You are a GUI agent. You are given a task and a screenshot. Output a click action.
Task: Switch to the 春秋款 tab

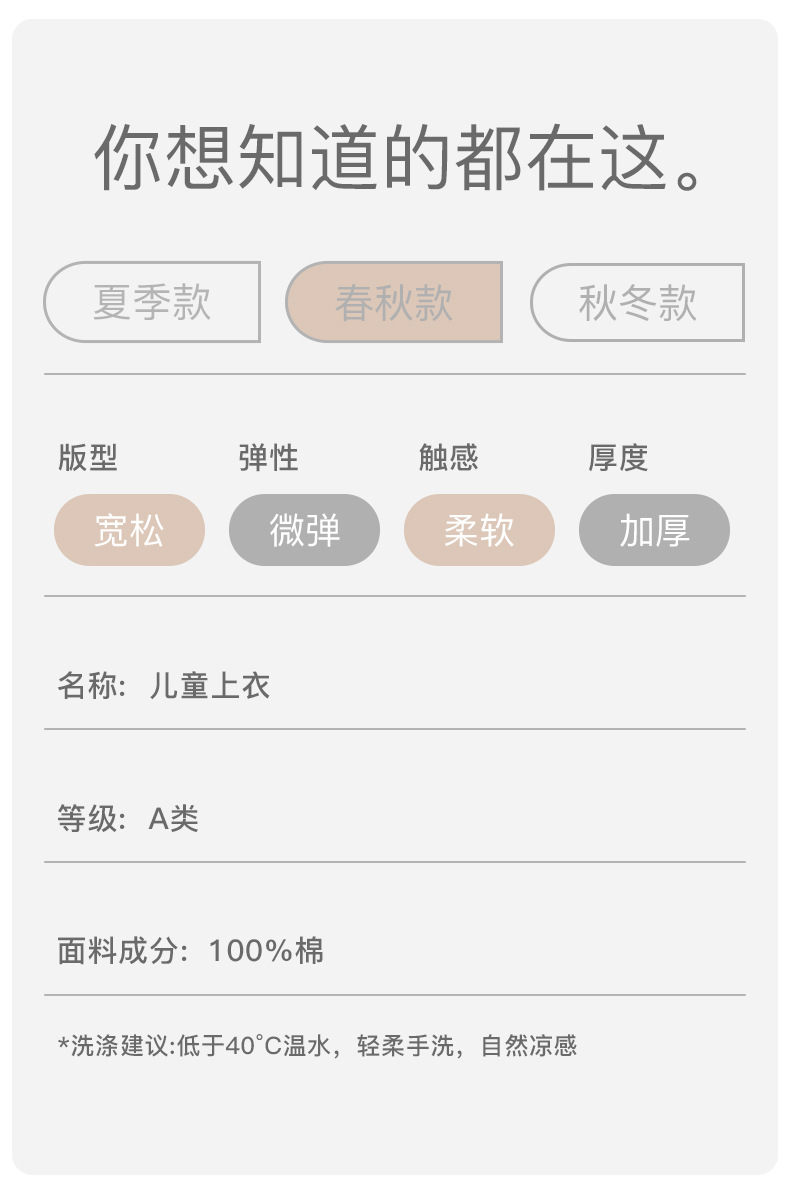tap(394, 302)
